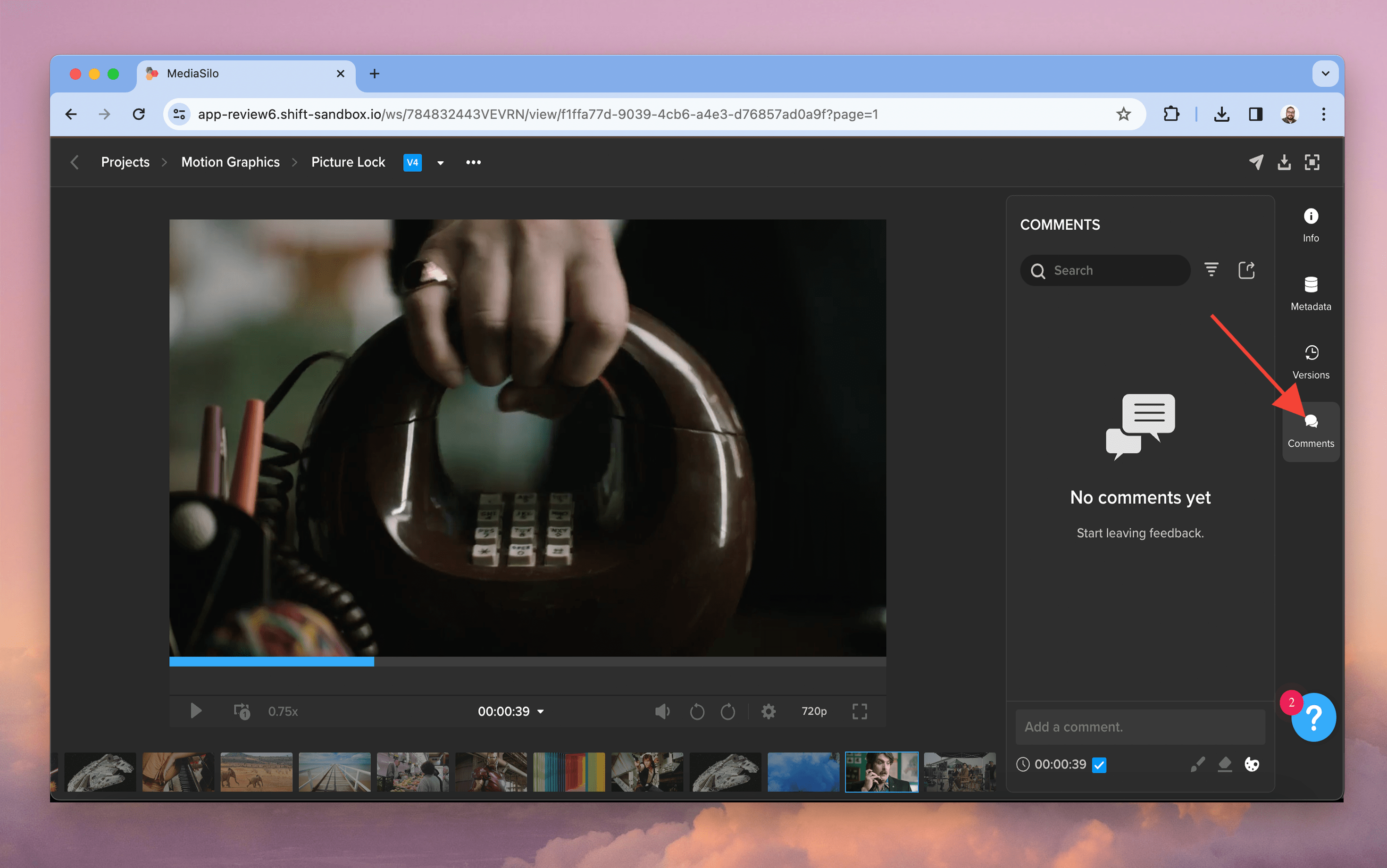The image size is (1387, 868).
Task: Open the 00:00:39 timecode format dropdown
Action: 540,712
